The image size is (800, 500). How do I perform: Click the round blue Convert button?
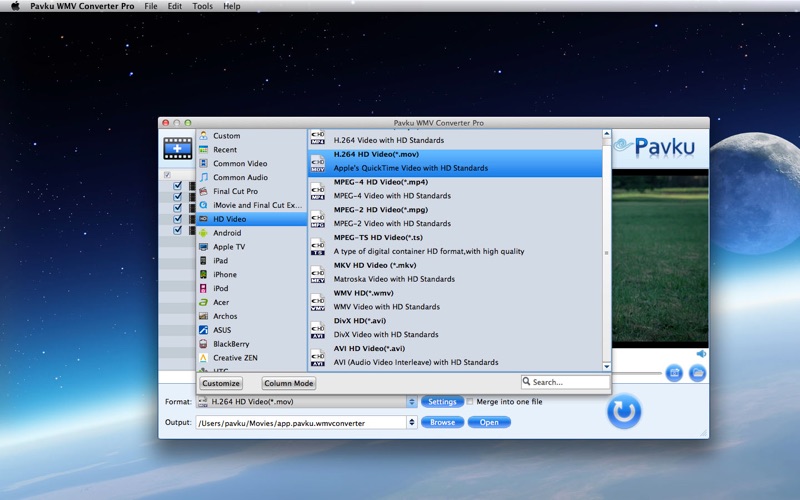pyautogui.click(x=623, y=411)
